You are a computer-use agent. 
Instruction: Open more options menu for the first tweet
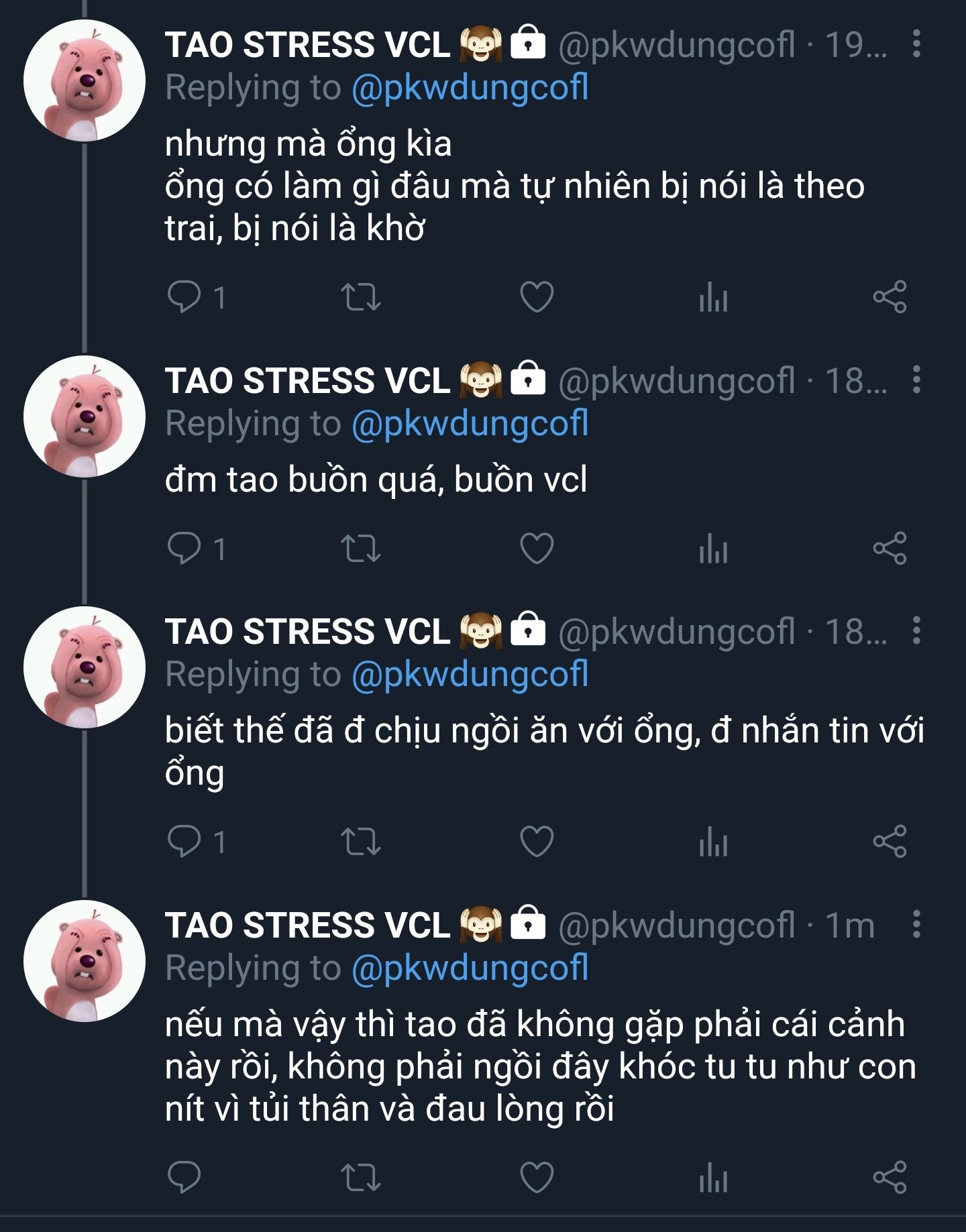(916, 44)
